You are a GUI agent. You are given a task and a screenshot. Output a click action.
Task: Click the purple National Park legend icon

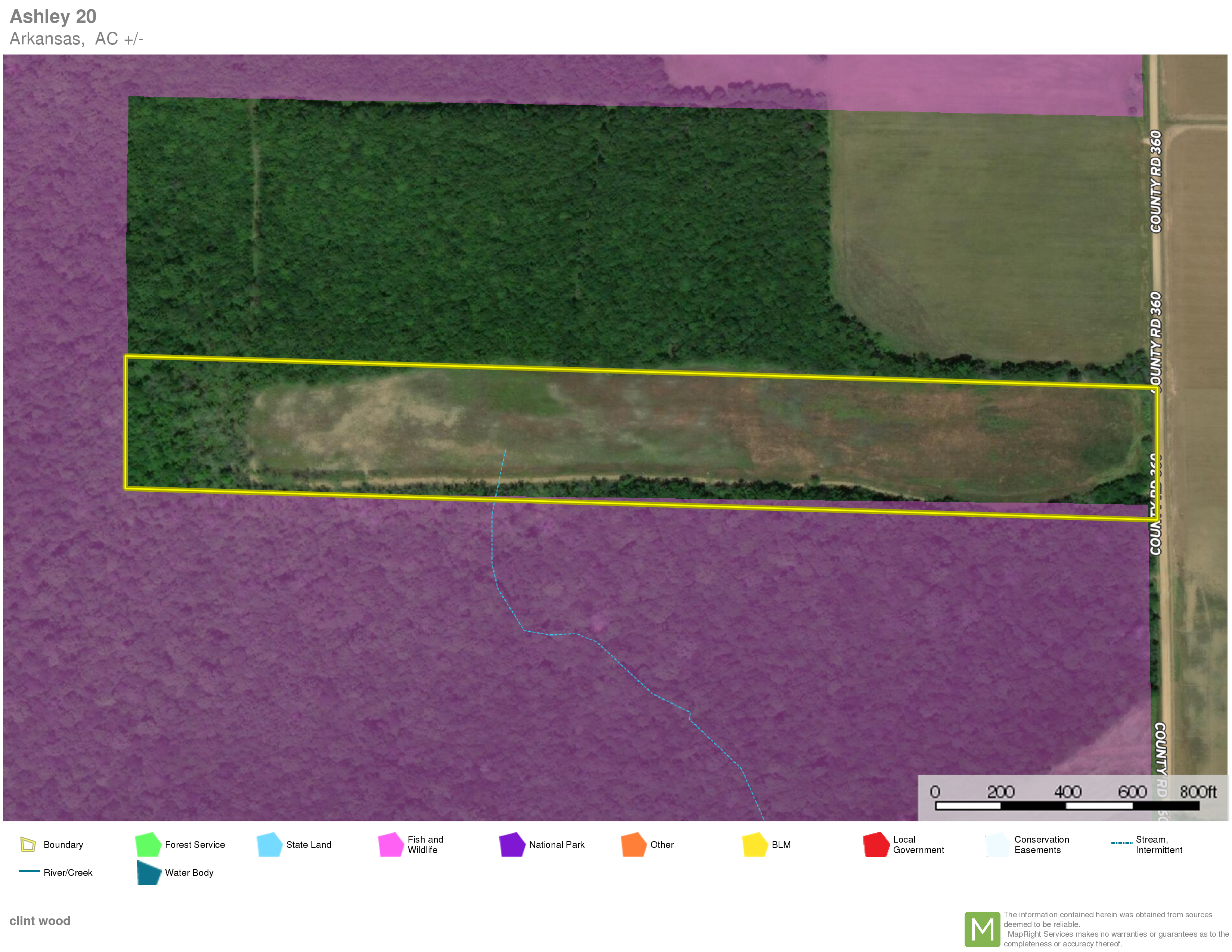512,844
